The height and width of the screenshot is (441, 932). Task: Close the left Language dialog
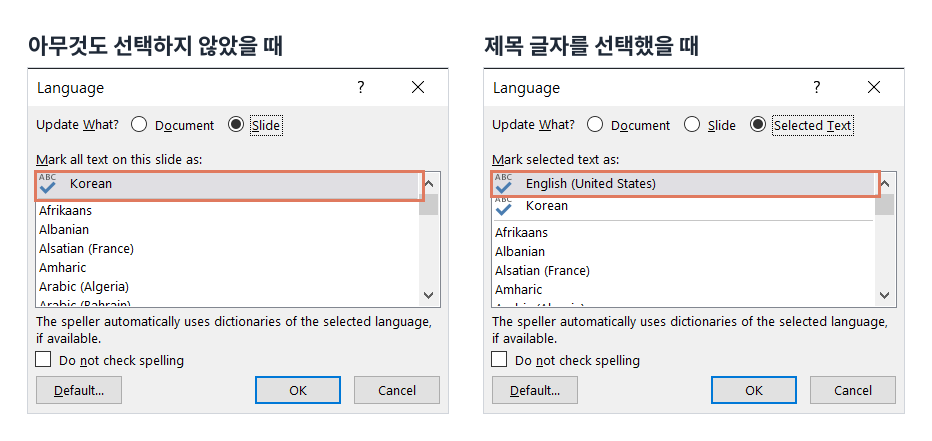point(418,88)
